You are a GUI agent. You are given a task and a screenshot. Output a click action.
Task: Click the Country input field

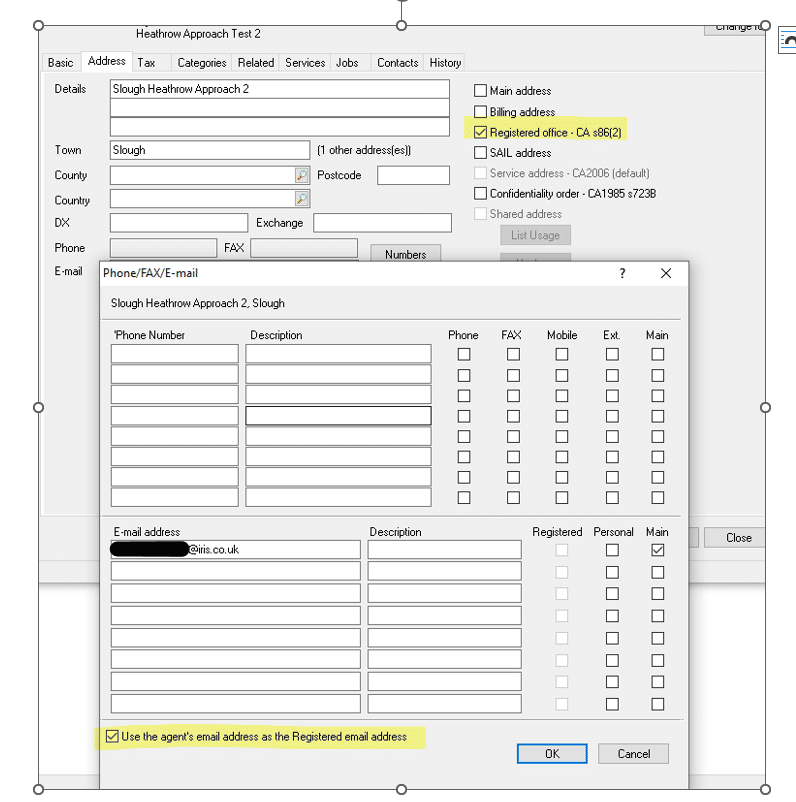(x=203, y=198)
